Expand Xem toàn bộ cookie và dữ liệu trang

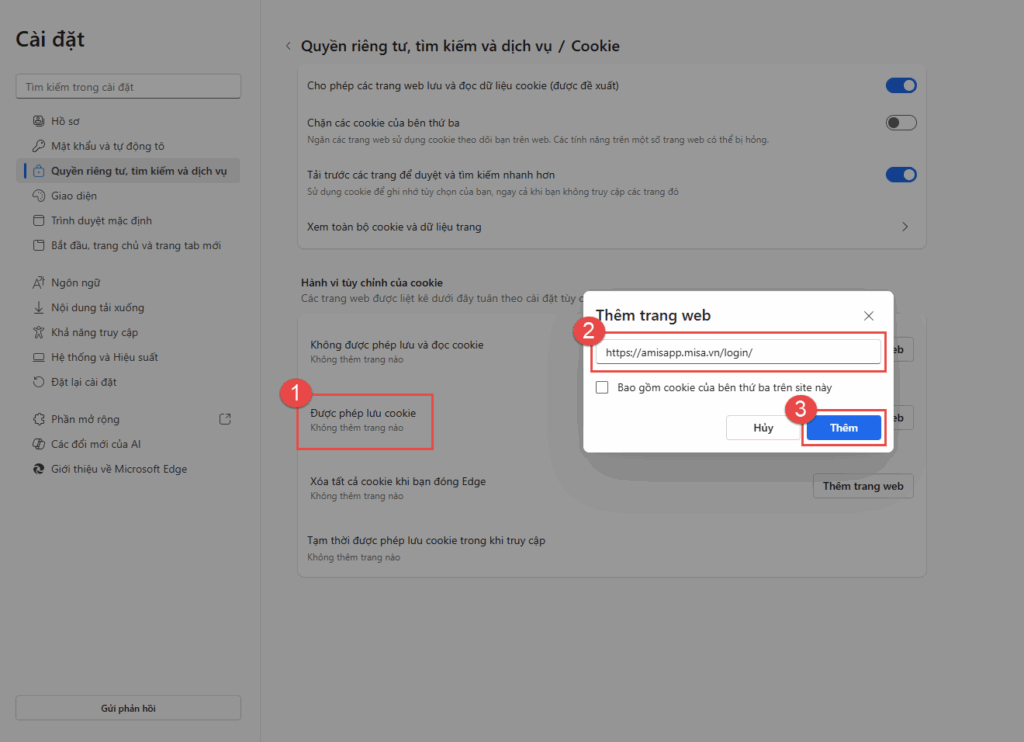coord(904,227)
